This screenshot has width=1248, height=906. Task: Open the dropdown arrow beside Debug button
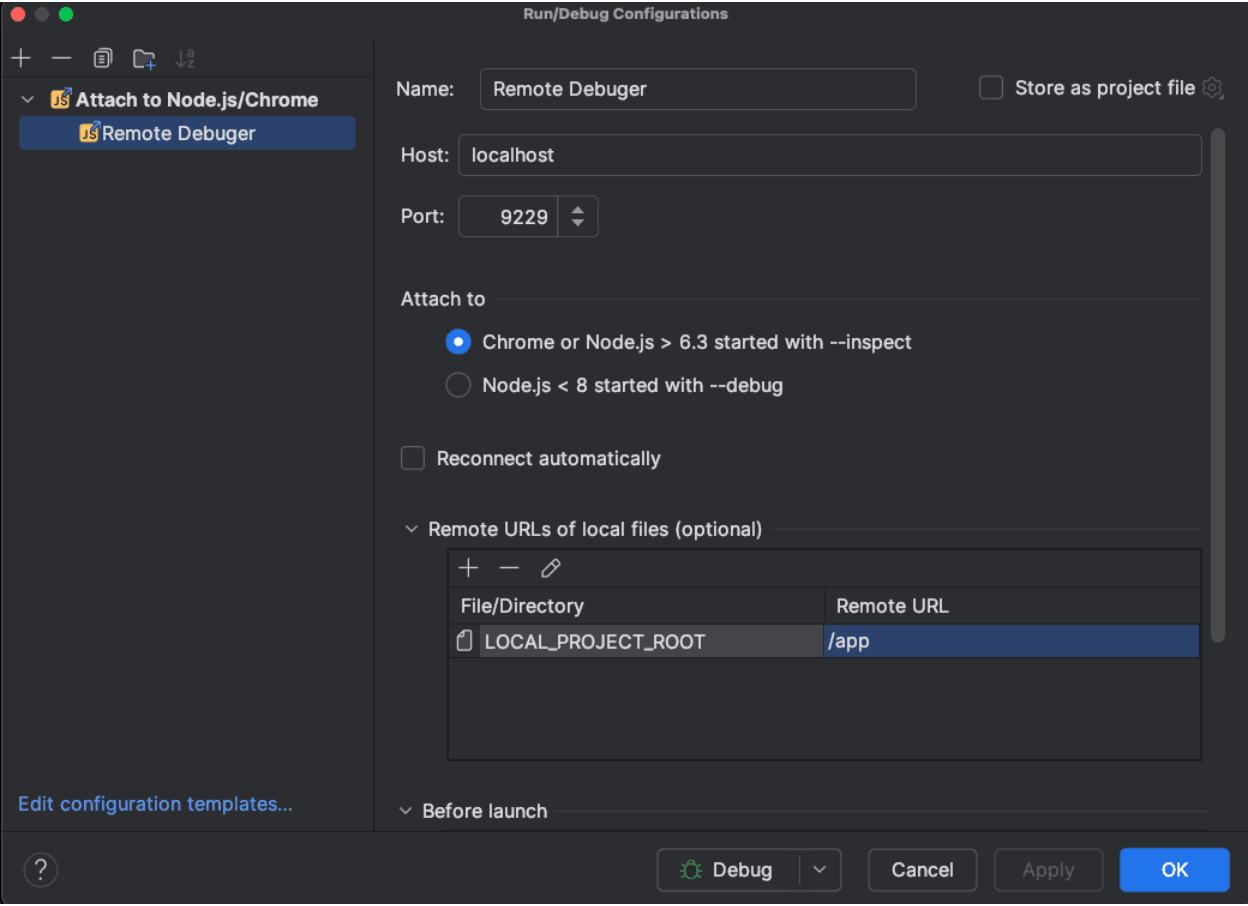point(820,870)
